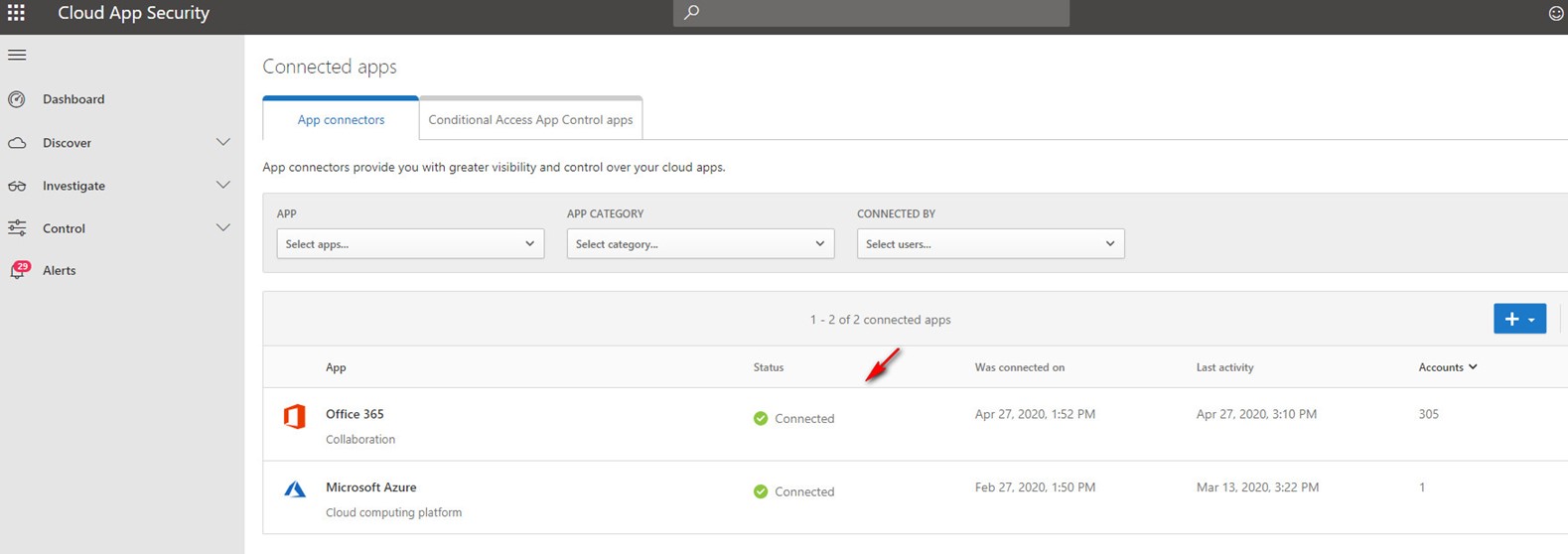Screen dimensions: 1568x554
Task: Open Dashboard in sidebar
Action: (x=73, y=99)
